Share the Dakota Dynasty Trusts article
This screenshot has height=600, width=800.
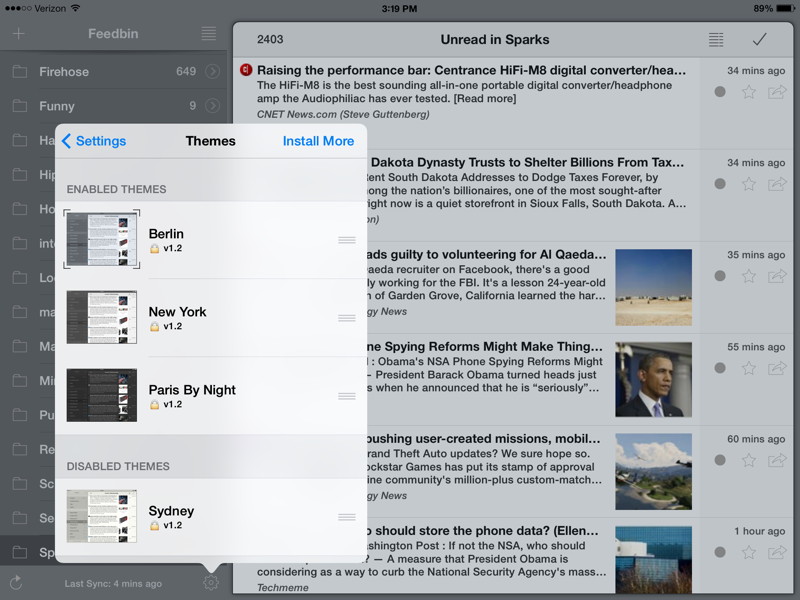click(x=777, y=184)
